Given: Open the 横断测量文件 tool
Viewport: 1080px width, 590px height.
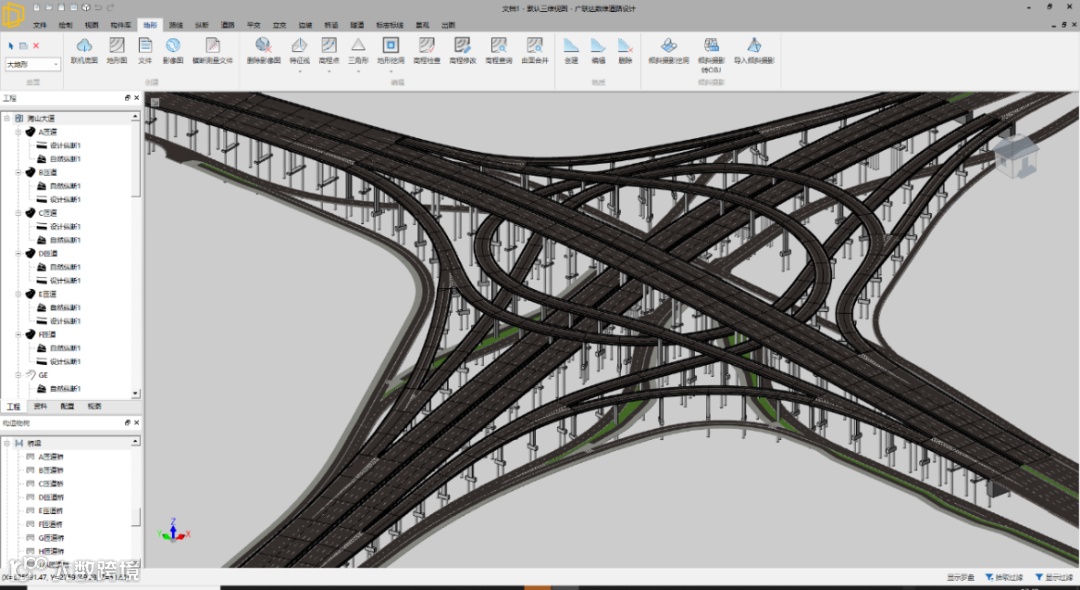Looking at the screenshot, I should click(212, 46).
